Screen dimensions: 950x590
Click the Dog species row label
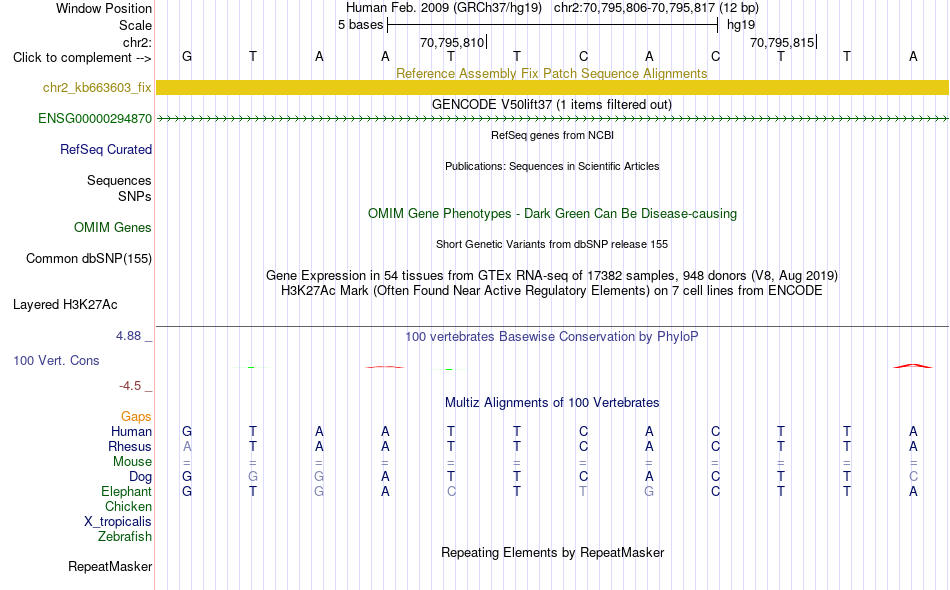tap(140, 477)
